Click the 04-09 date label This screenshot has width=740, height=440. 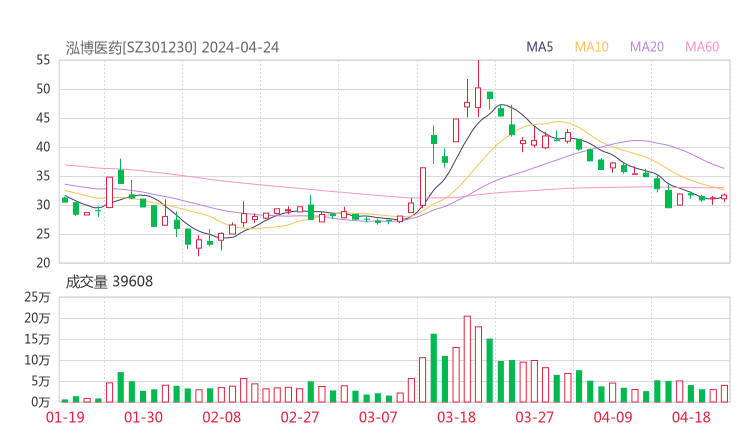tap(613, 417)
